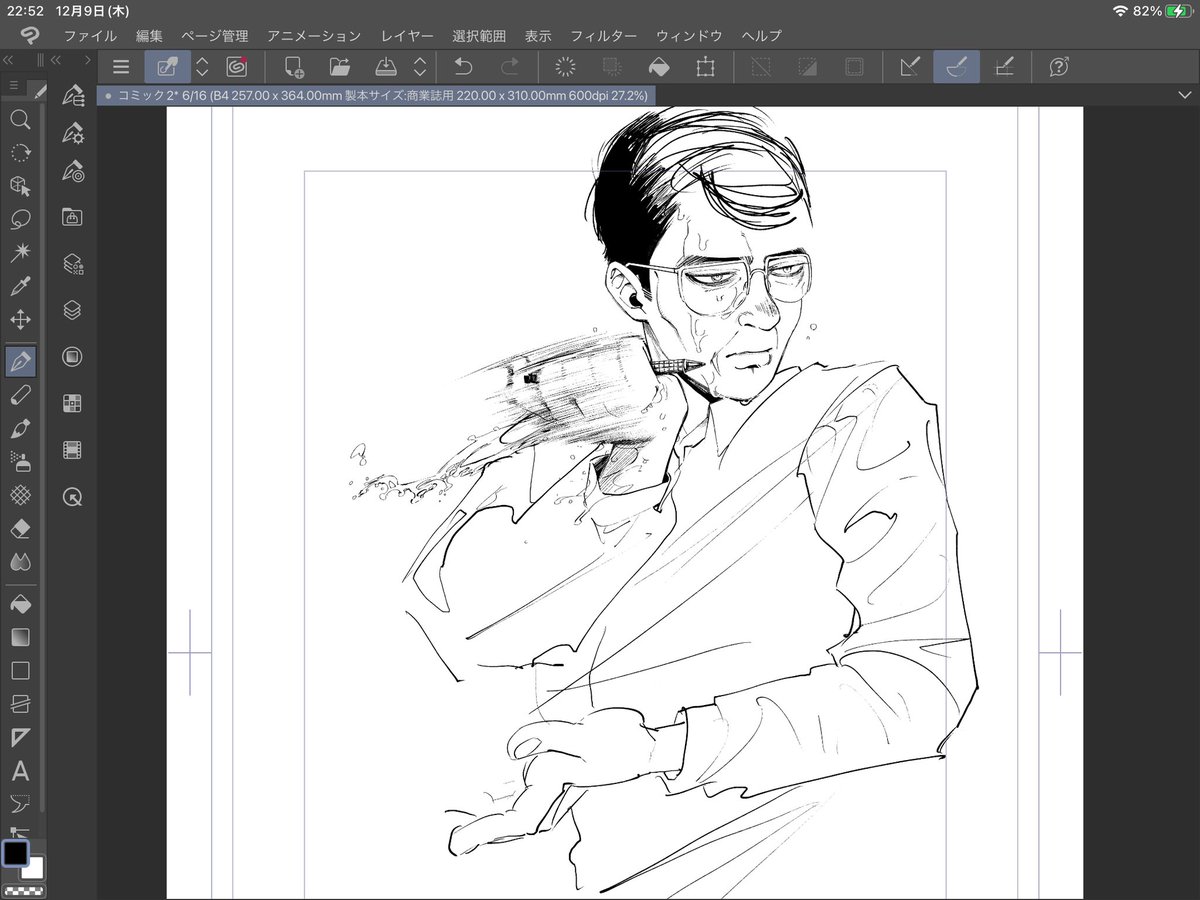Toggle Snap to Grid
Screen dimensions: 1200x900
(1004, 67)
